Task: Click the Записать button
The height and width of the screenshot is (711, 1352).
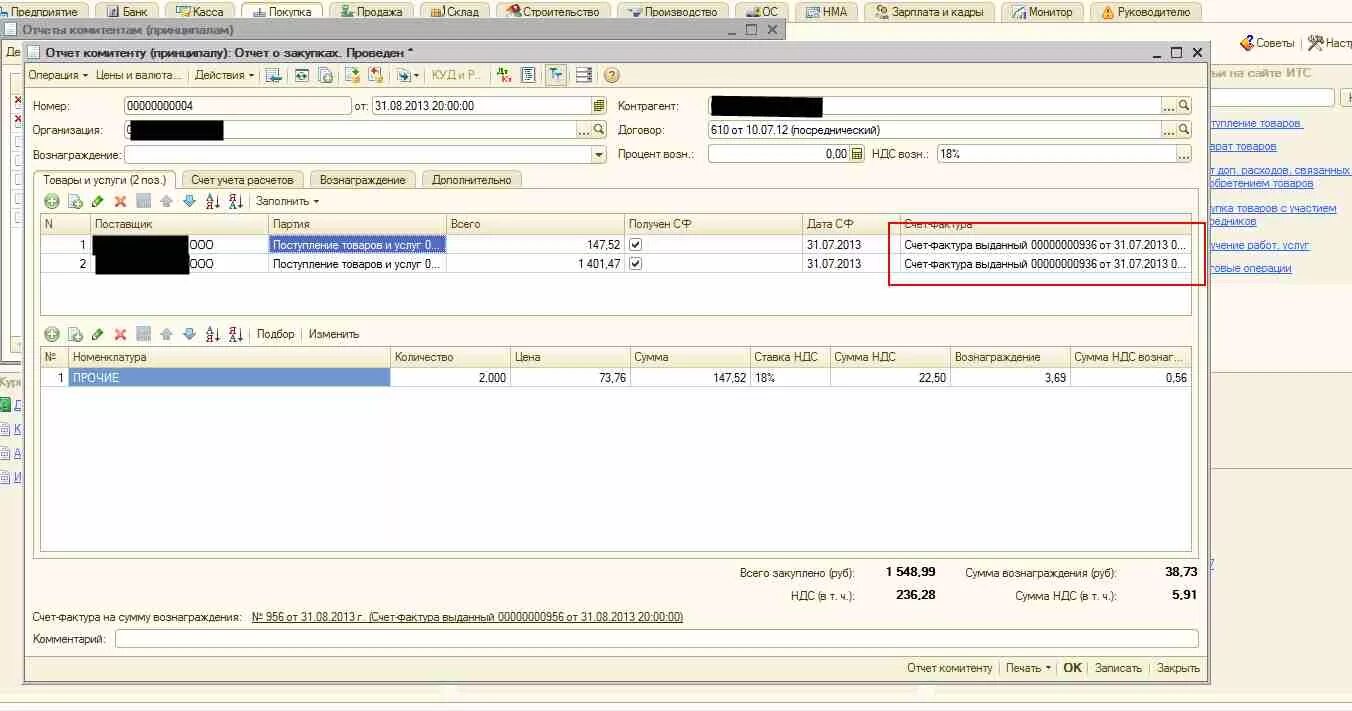Action: tap(1118, 668)
